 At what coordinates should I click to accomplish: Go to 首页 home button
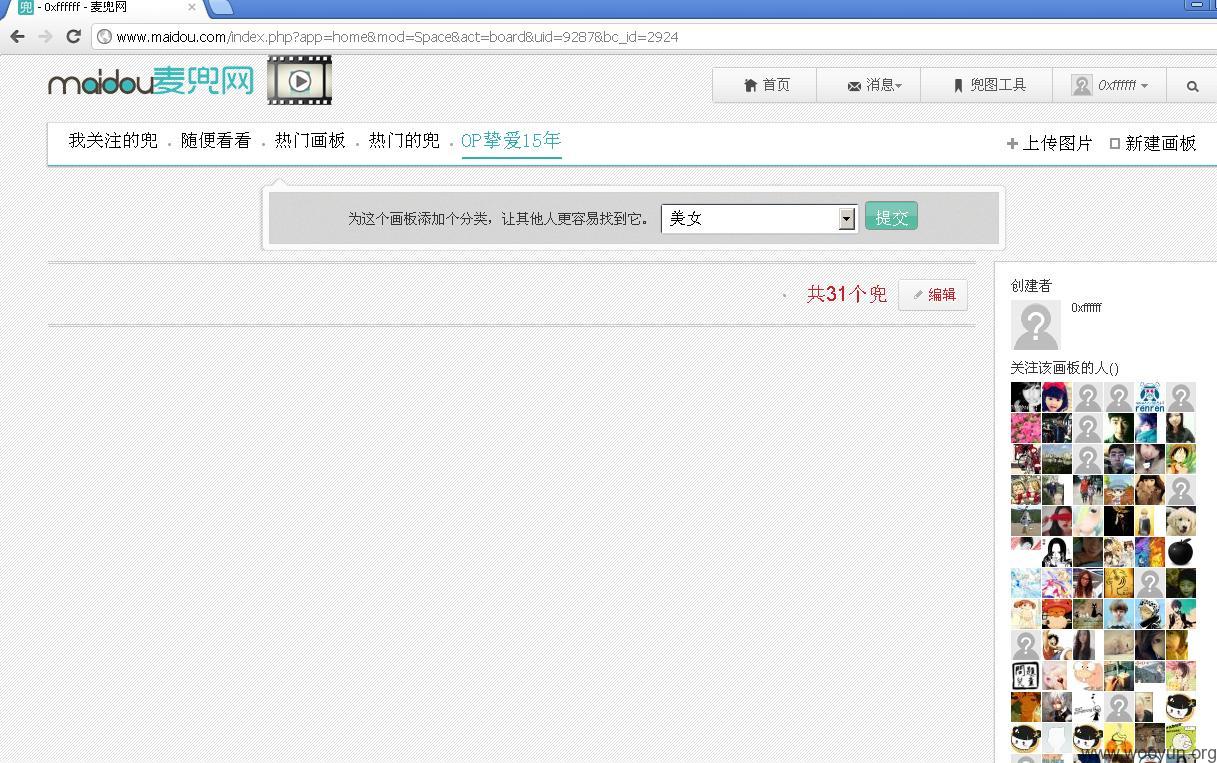coord(766,85)
